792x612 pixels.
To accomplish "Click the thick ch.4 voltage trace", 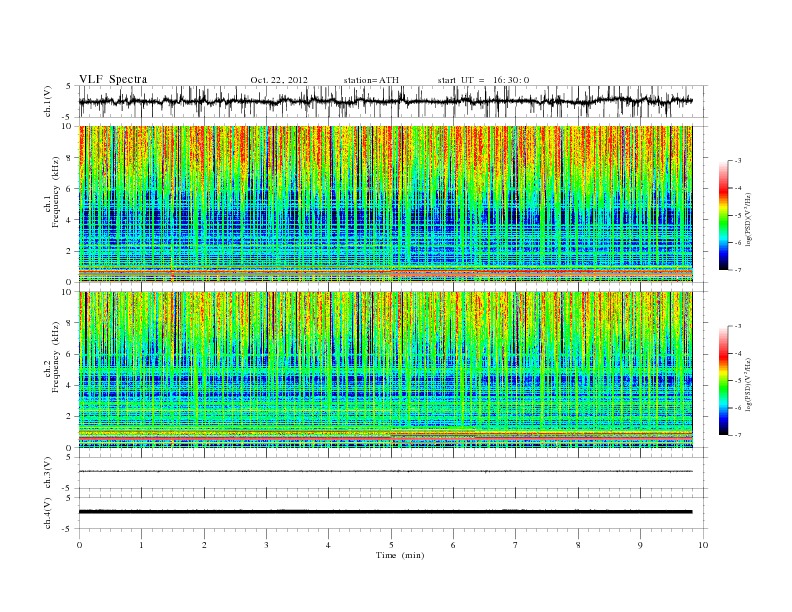I will (x=385, y=512).
